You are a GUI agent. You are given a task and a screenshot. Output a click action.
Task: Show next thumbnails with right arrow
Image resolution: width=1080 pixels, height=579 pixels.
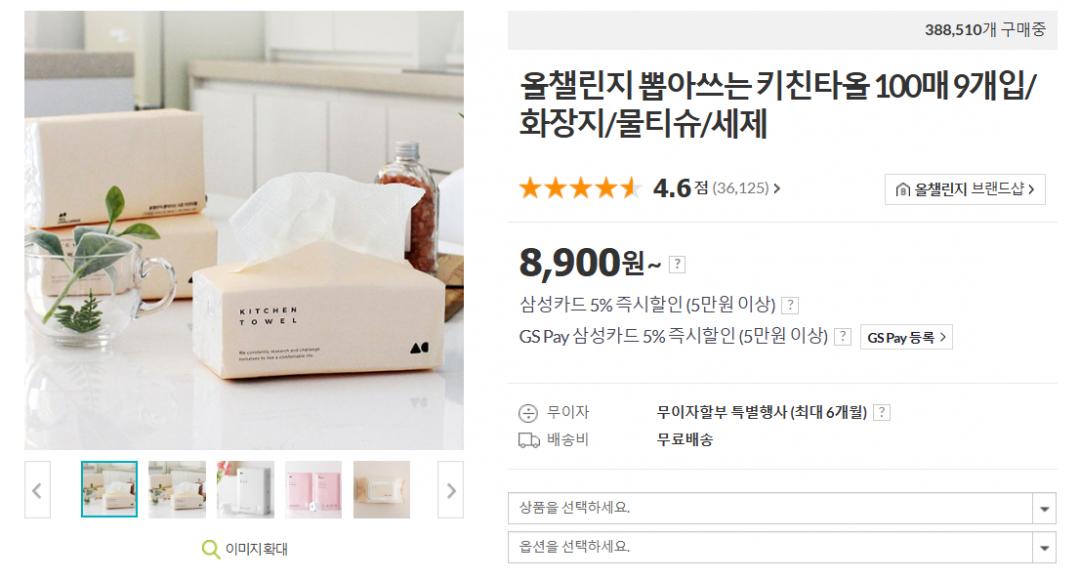(450, 490)
